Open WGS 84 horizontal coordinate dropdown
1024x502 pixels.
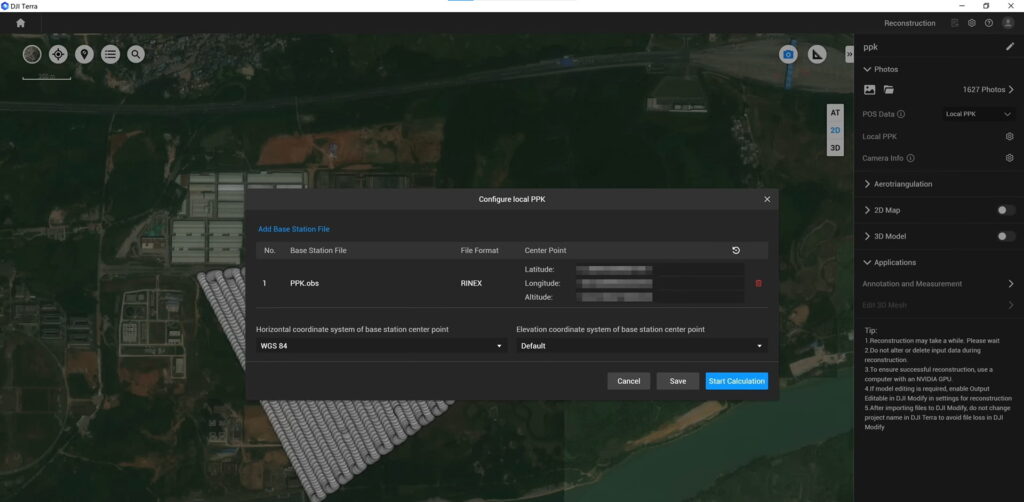[381, 346]
